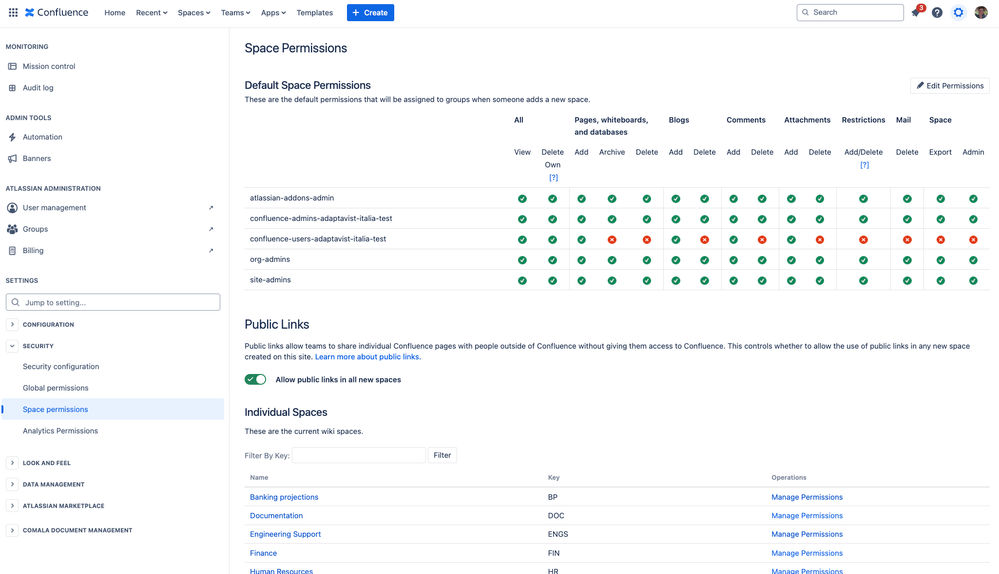Click the confluence-users-adaptavist-italia-test row label
The height and width of the screenshot is (574, 999).
click(318, 240)
